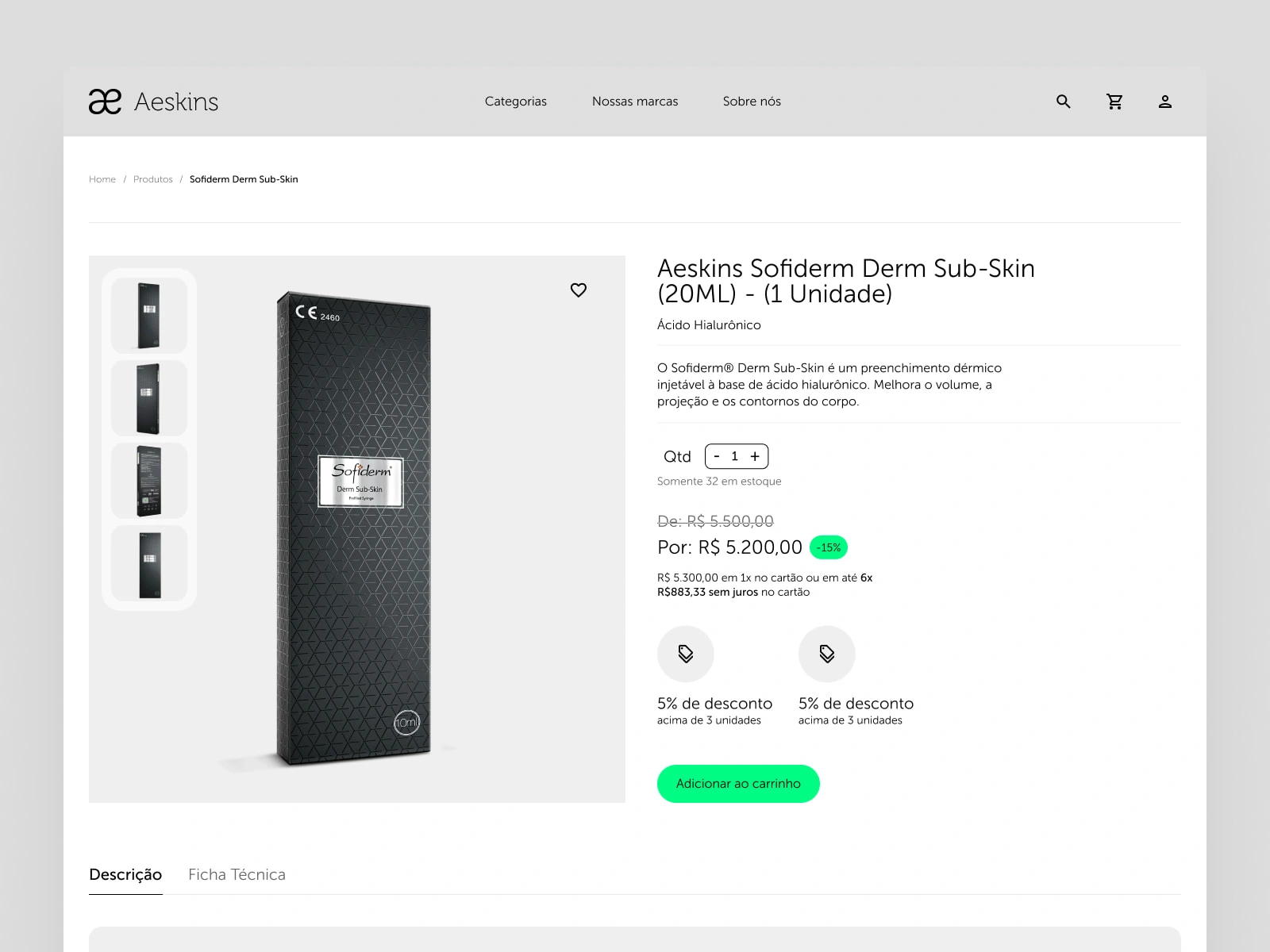Open the Produtos breadcrumb link
The height and width of the screenshot is (952, 1270).
(x=153, y=179)
